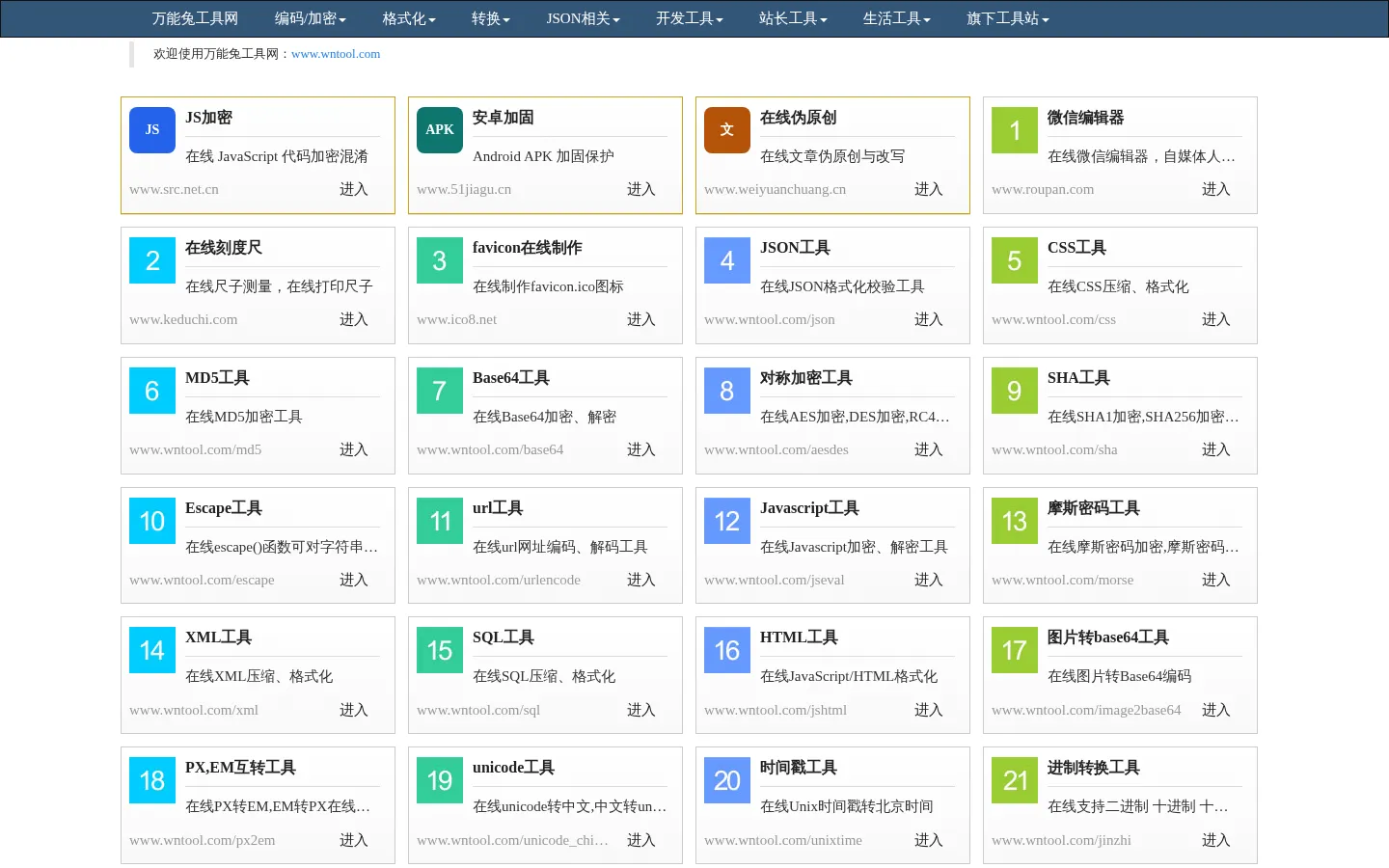
Task: Expand the 编码/加密 dropdown menu
Action: (311, 18)
